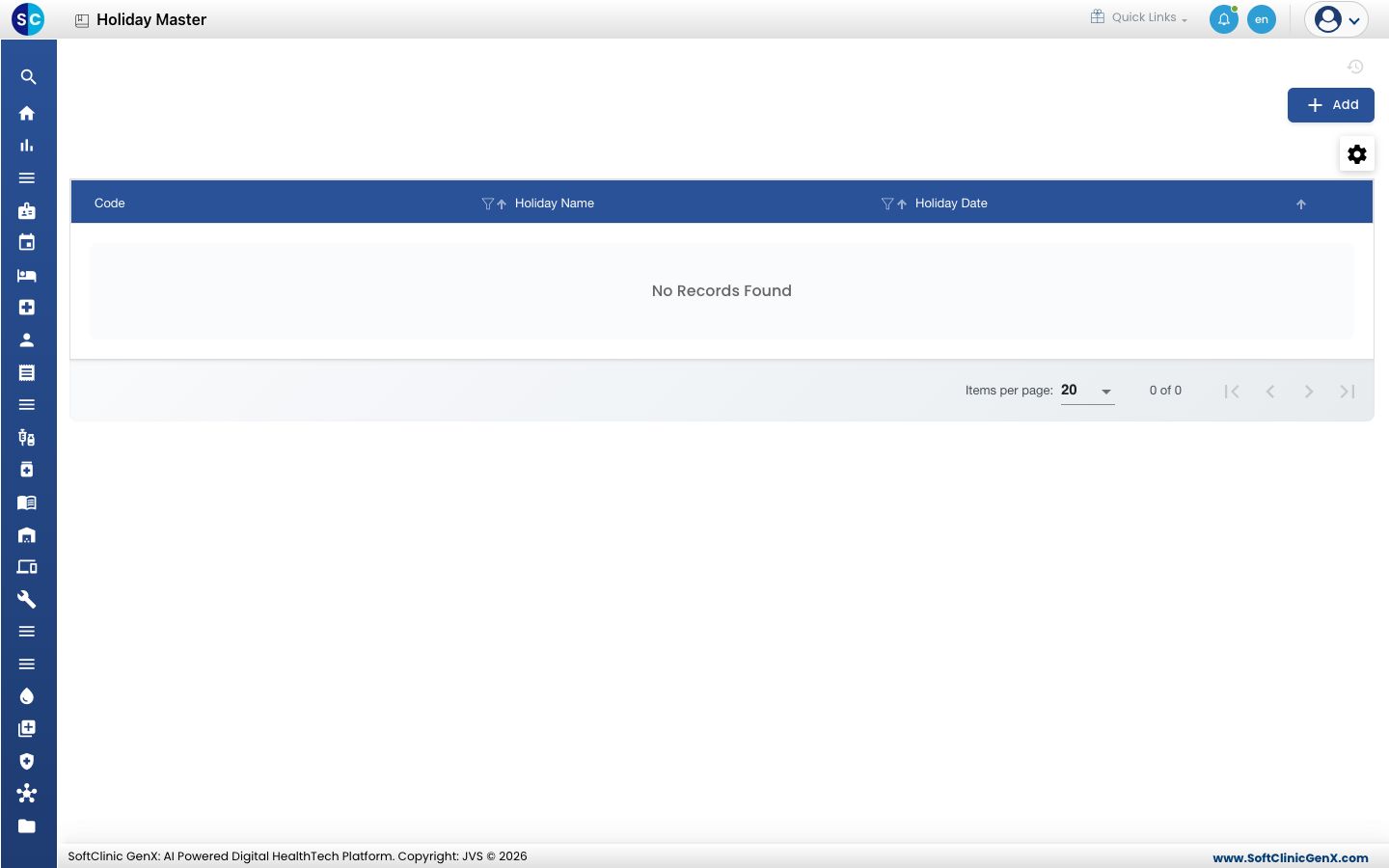This screenshot has width=1389, height=868.
Task: Click the Holiday Date filter icon
Action: click(x=887, y=203)
